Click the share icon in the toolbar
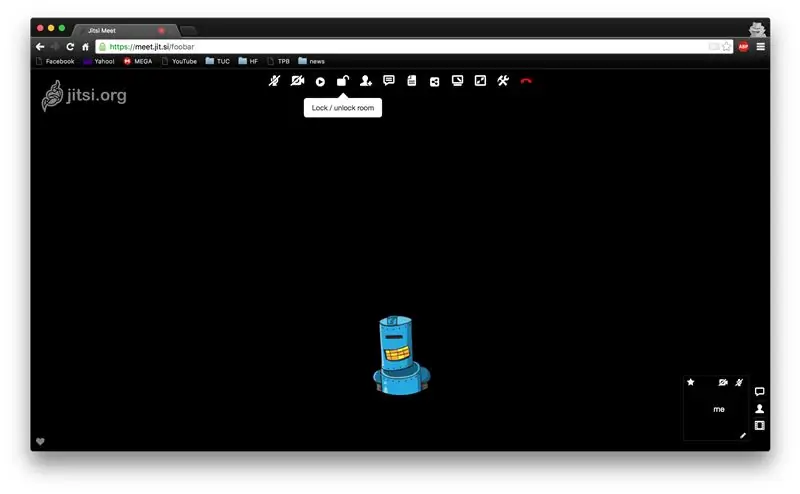 click(x=434, y=82)
